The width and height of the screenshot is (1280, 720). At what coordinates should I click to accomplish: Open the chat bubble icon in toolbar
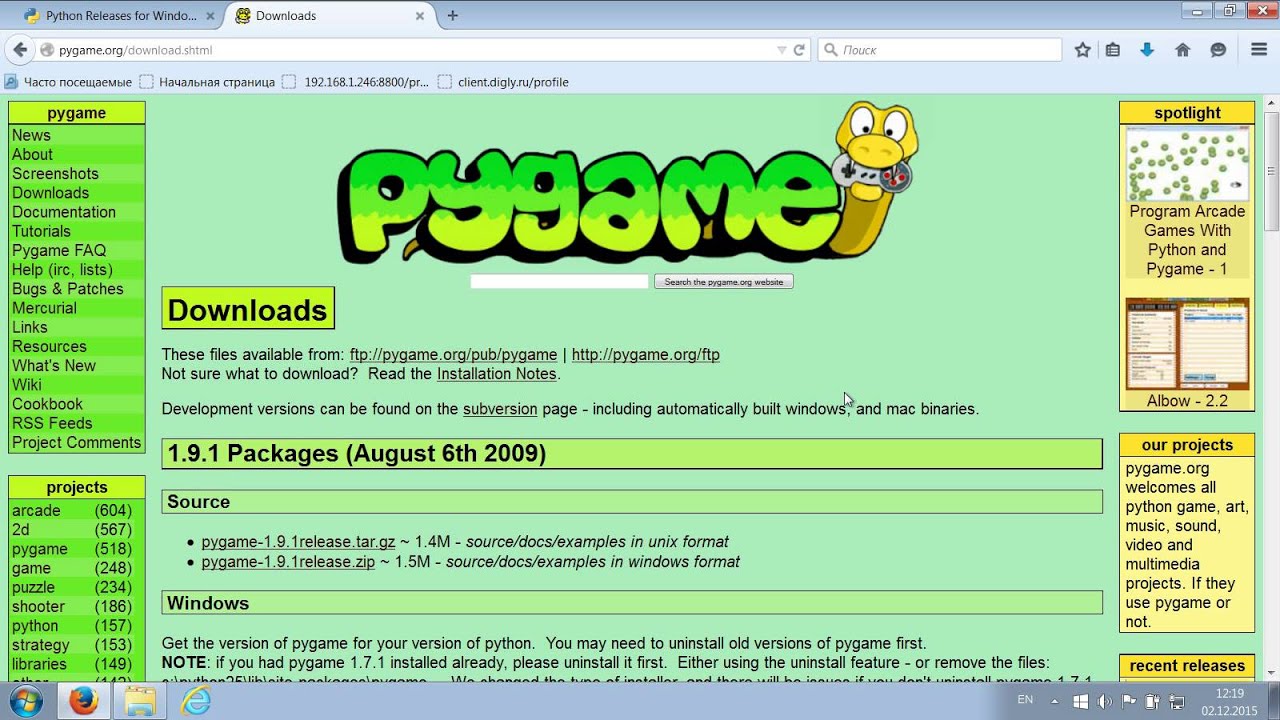tap(1218, 50)
